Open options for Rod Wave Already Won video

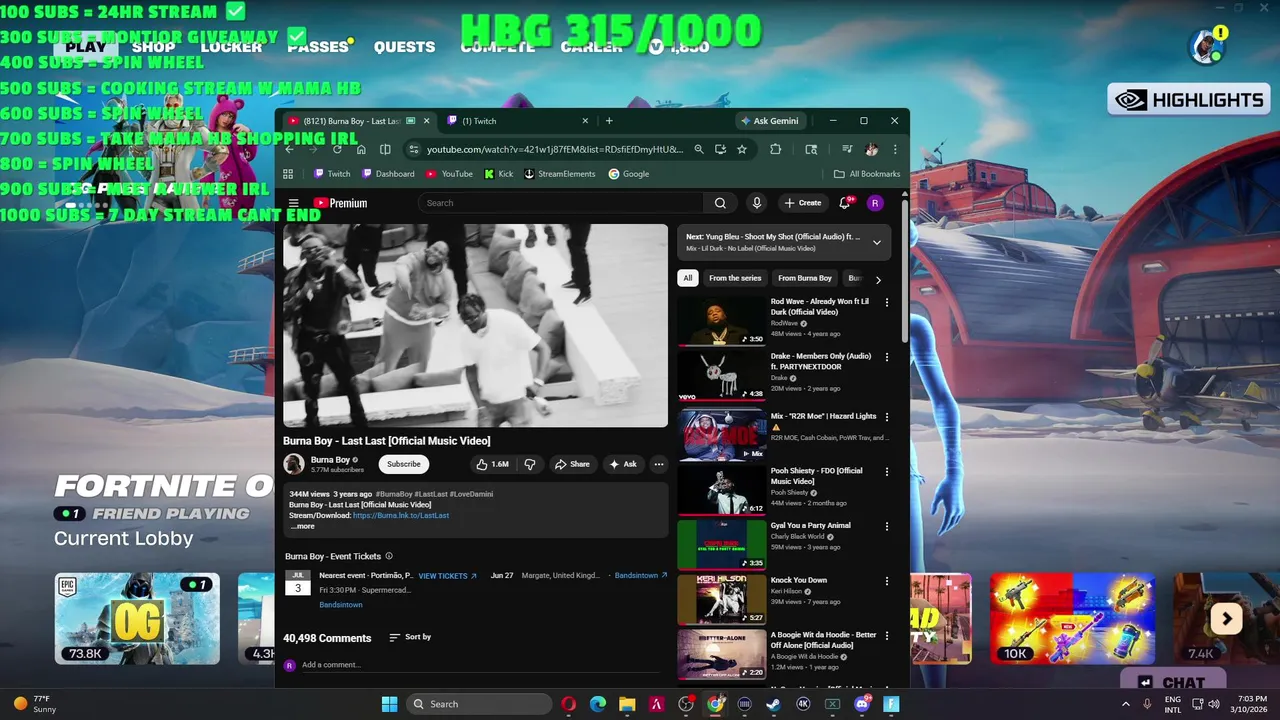pos(886,302)
